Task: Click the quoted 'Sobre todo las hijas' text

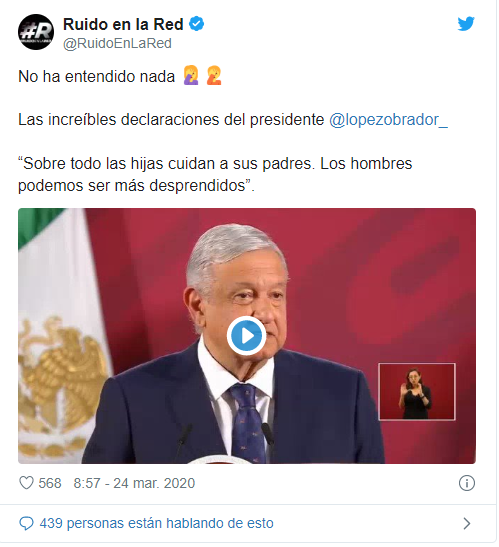Action: point(215,174)
